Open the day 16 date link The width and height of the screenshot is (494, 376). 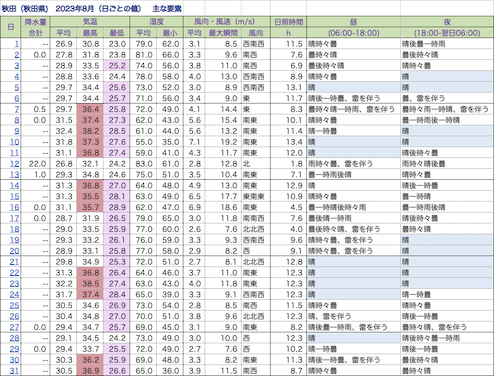[x=14, y=208]
